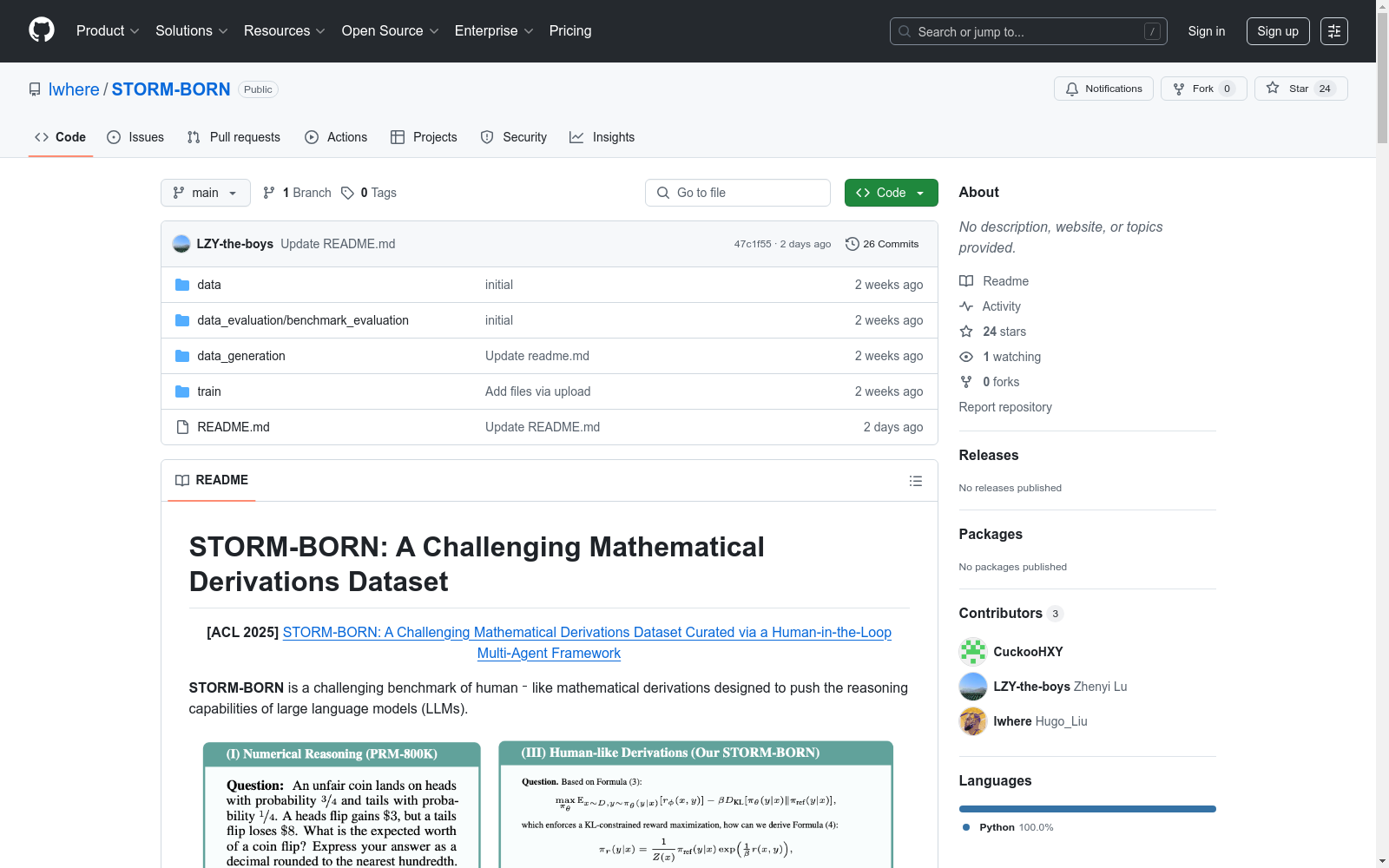Click the Readme book icon in About

[x=966, y=281]
